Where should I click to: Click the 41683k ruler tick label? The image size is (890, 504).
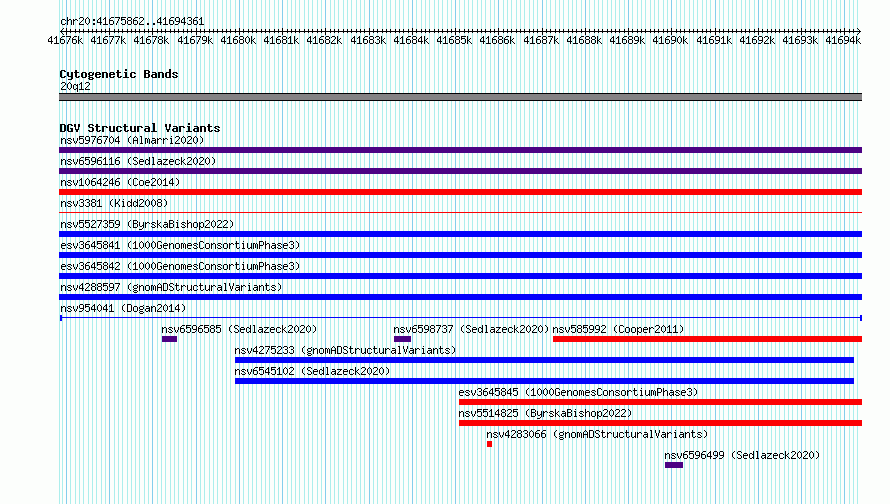[367, 40]
